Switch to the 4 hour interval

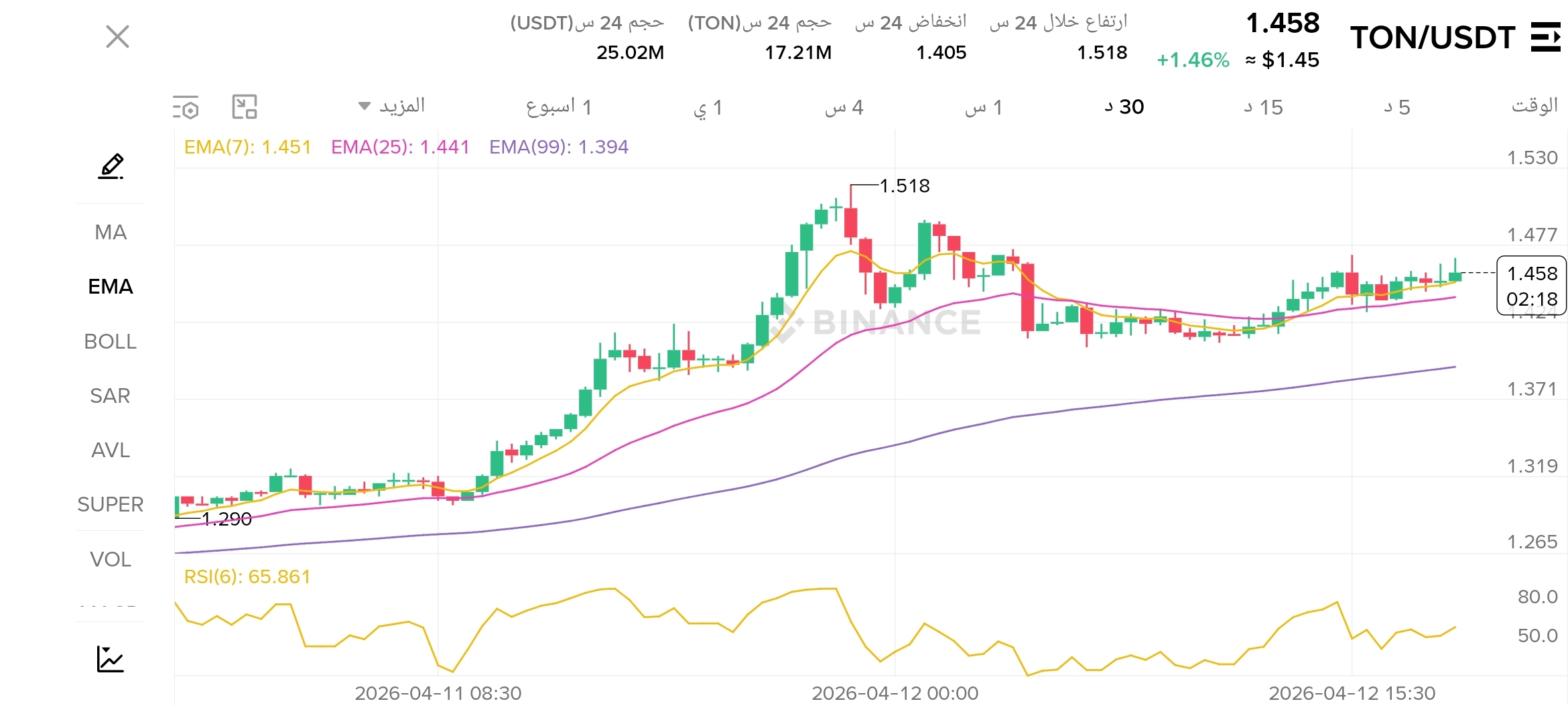[844, 107]
